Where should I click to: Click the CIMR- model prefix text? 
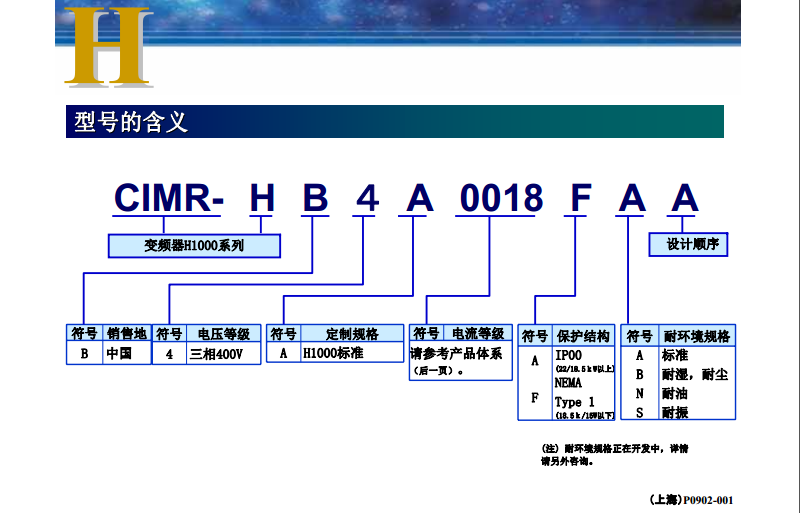click(167, 197)
